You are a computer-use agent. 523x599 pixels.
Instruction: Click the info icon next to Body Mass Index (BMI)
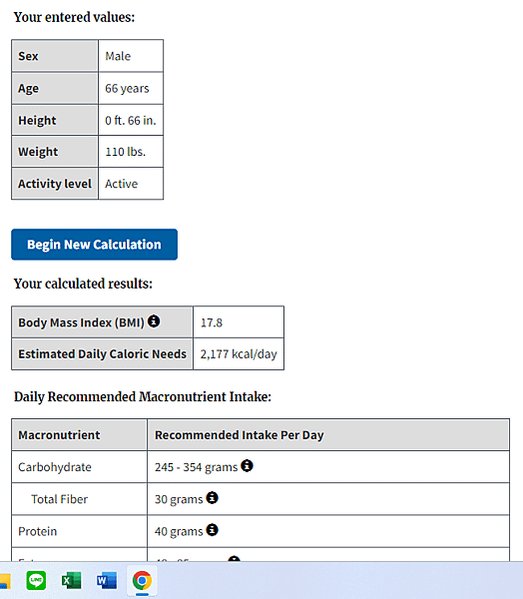(x=154, y=321)
